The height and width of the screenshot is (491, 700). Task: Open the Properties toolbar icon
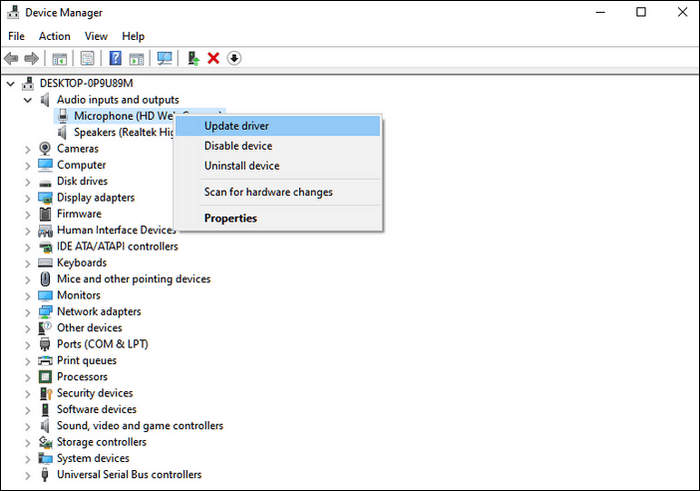(x=88, y=58)
